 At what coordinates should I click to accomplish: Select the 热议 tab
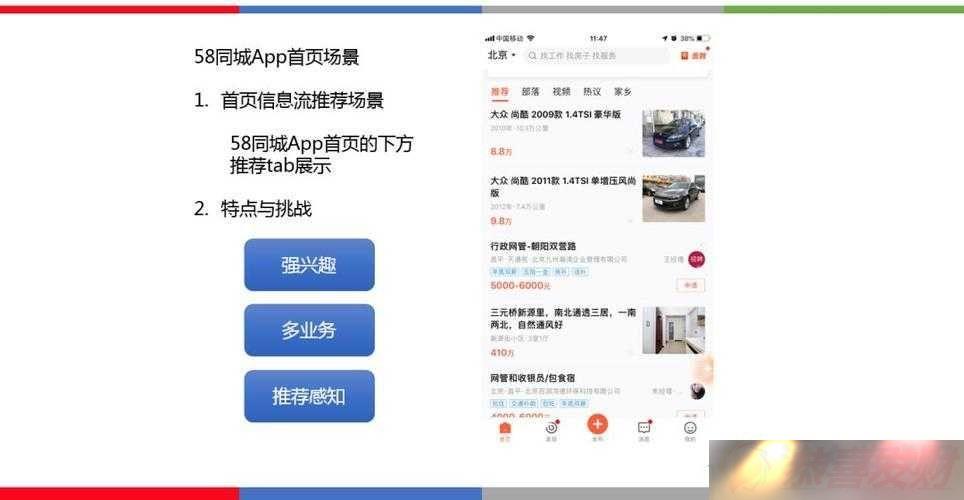pyautogui.click(x=592, y=92)
